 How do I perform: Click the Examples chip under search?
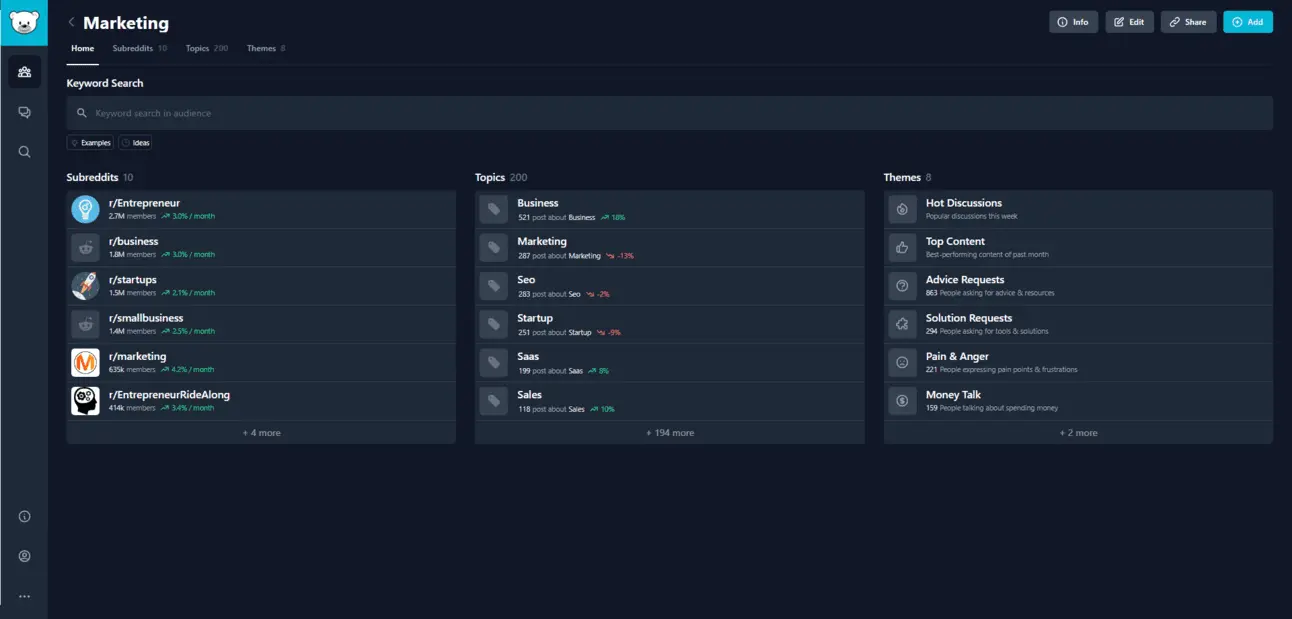[90, 143]
